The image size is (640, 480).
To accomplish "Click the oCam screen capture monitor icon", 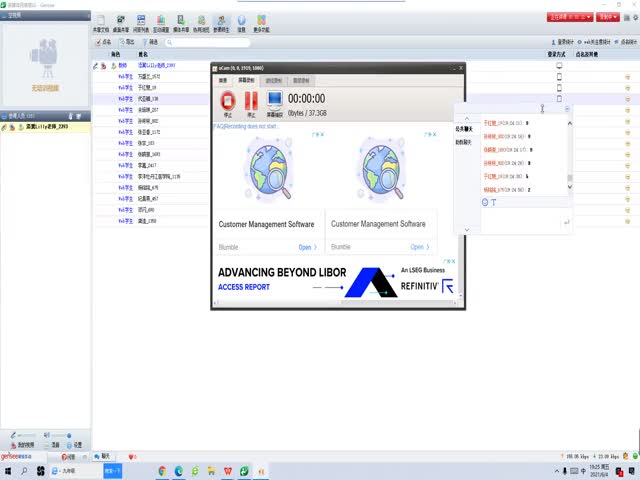I will tap(274, 101).
